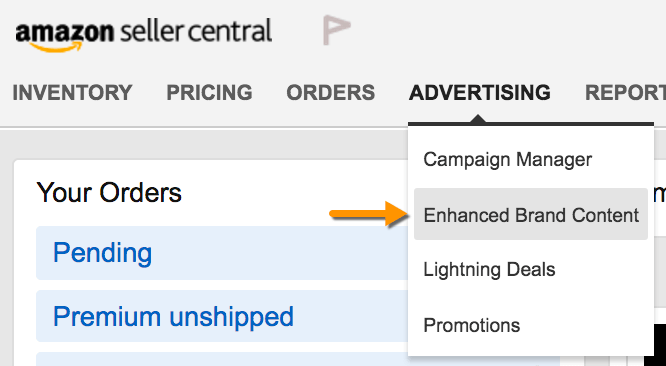Click the Amazon Seller Central logo
666x366 pixels.
(144, 36)
